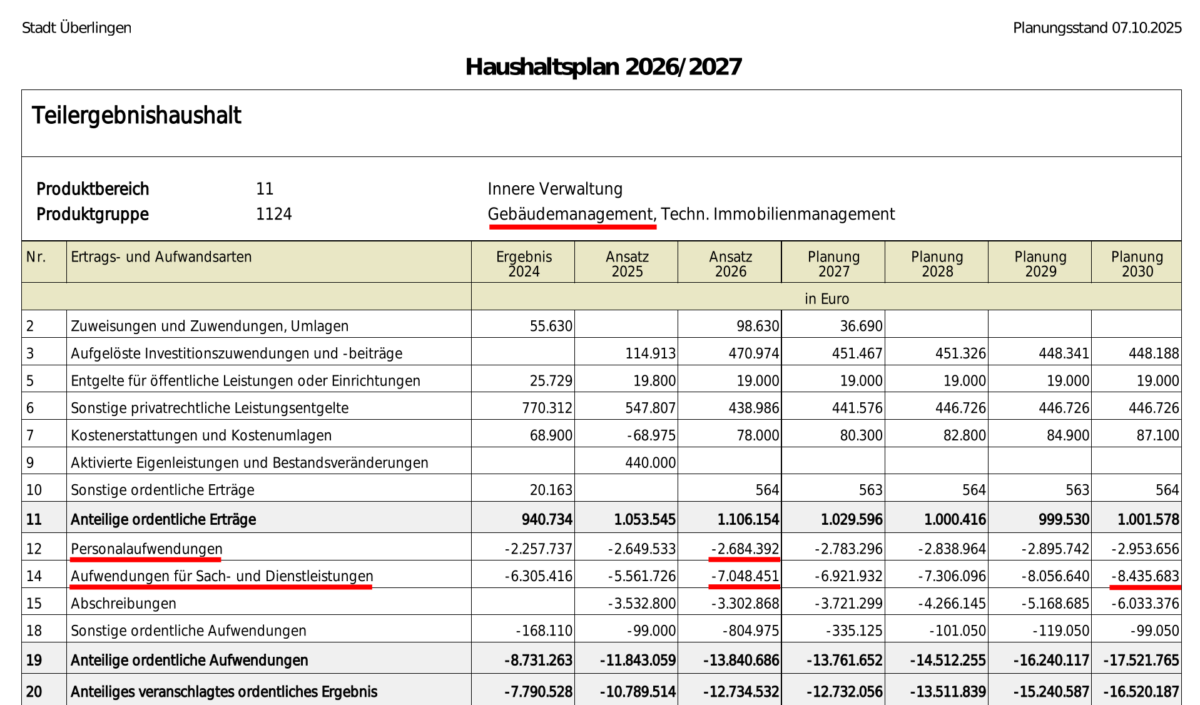Click the underlined "Personalaufwendungen" row label
The image size is (1200, 705).
point(146,549)
